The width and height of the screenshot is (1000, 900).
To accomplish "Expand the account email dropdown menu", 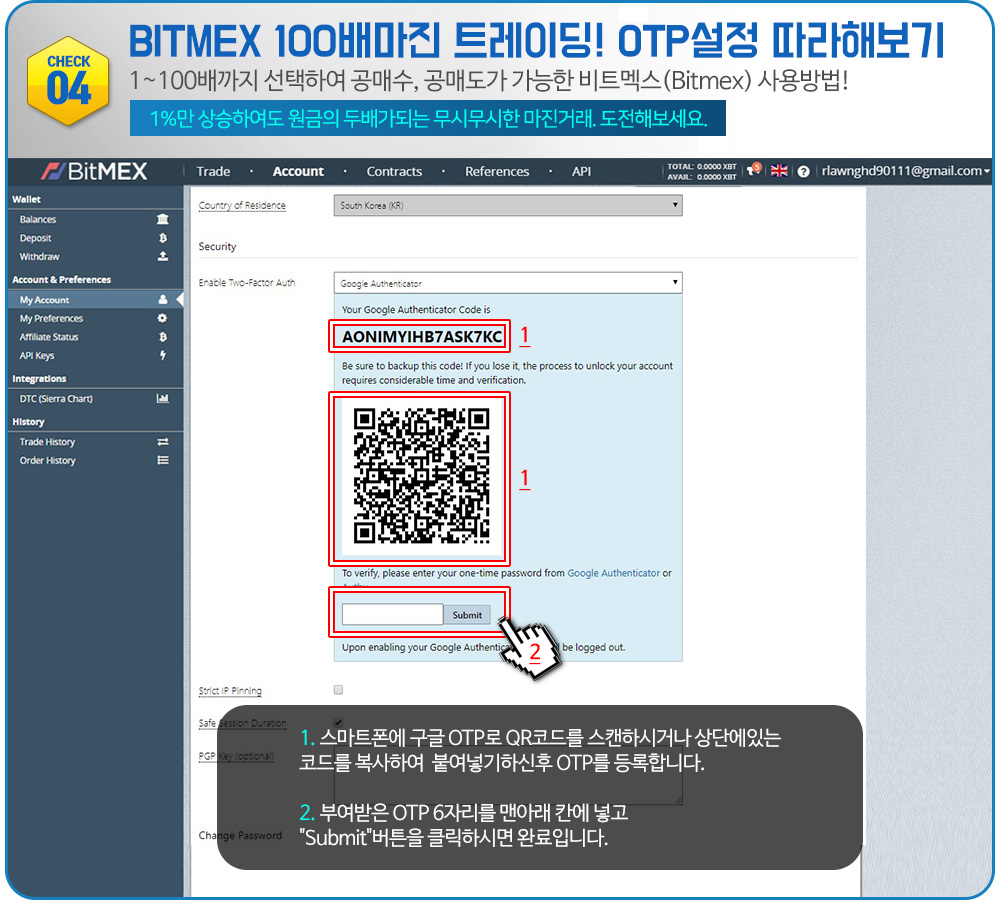I will pyautogui.click(x=905, y=171).
